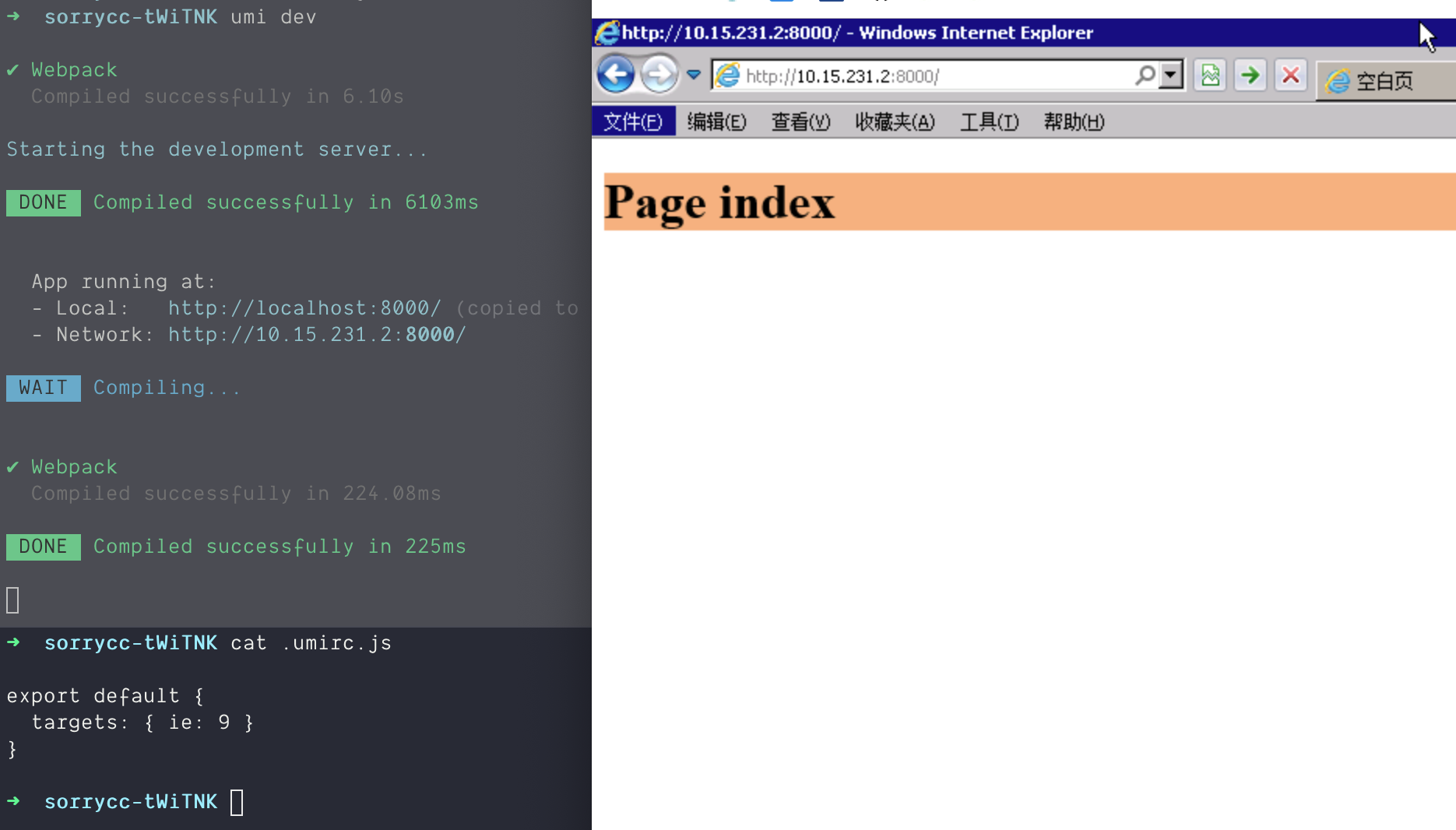Click the Network URL http://10.15.231.2:8000/ in terminal

(x=316, y=334)
